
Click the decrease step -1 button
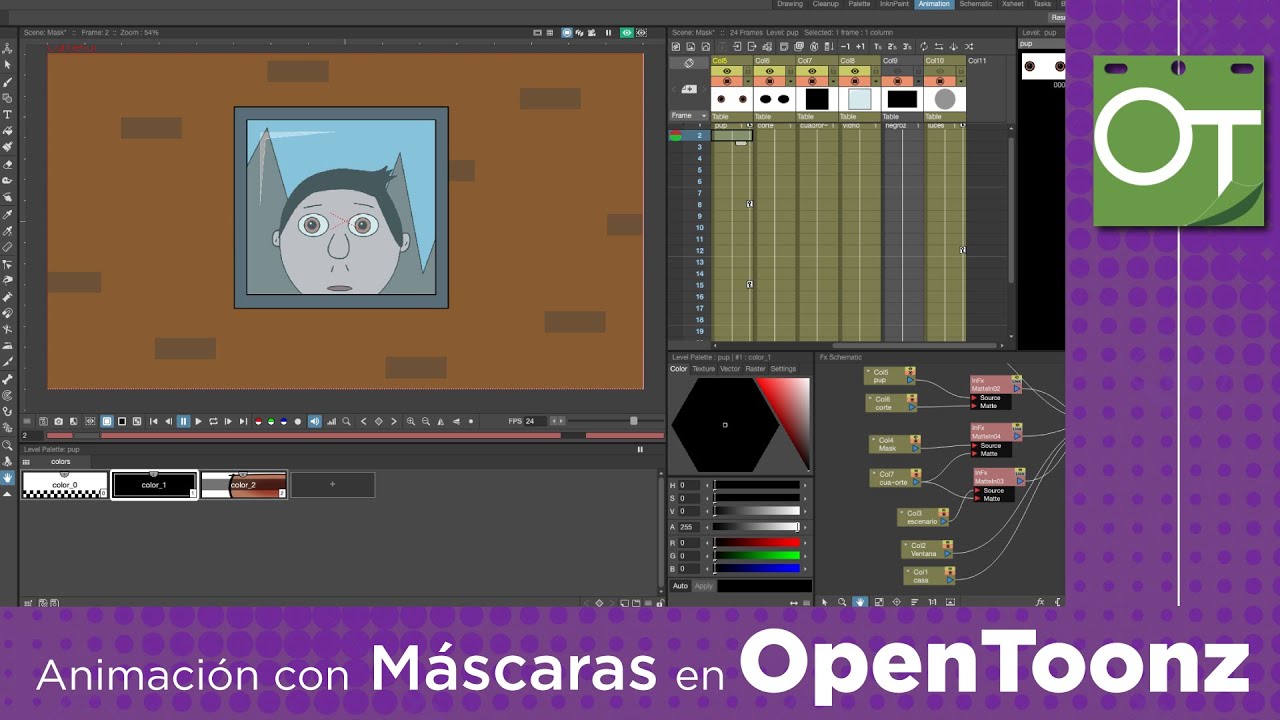pos(845,46)
